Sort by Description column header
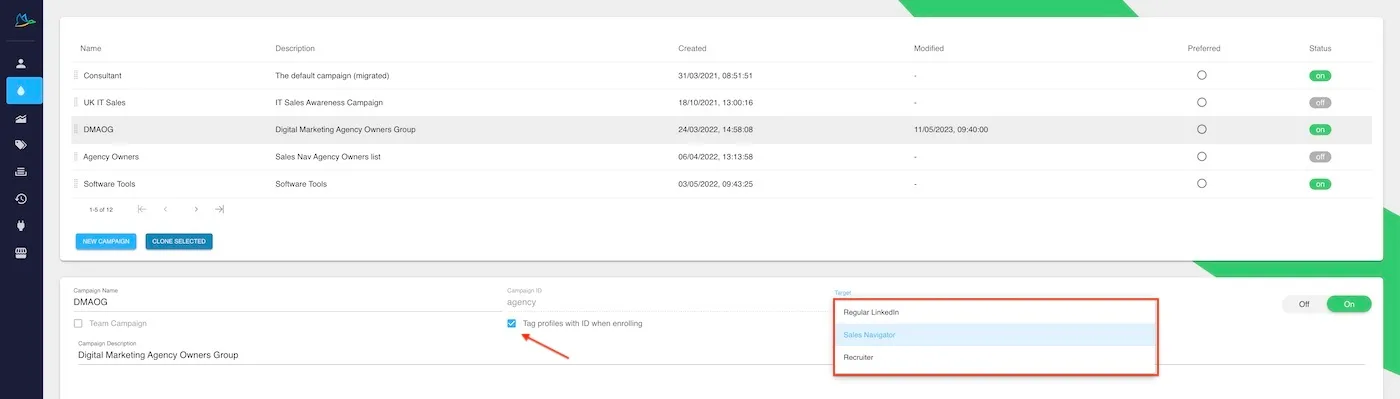This screenshot has height=399, width=1400. pyautogui.click(x=295, y=48)
